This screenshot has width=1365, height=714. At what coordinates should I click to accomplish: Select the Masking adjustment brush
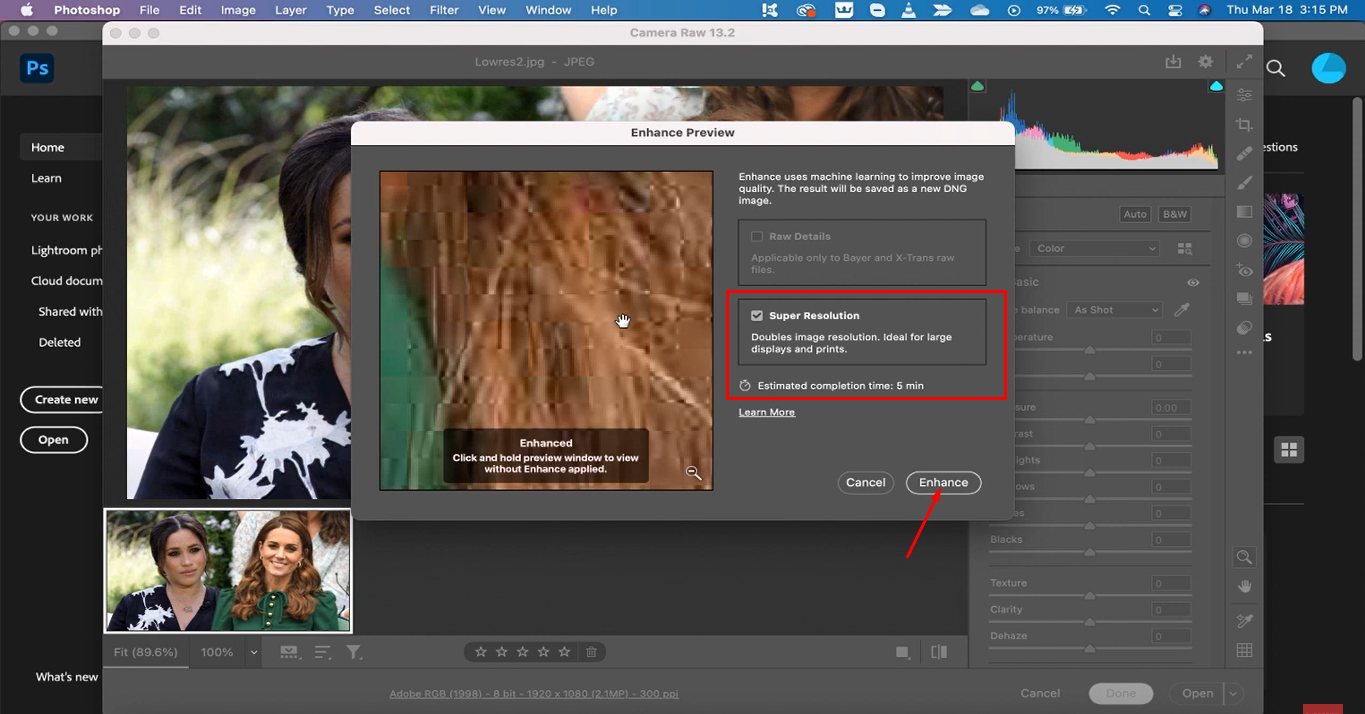(x=1244, y=183)
